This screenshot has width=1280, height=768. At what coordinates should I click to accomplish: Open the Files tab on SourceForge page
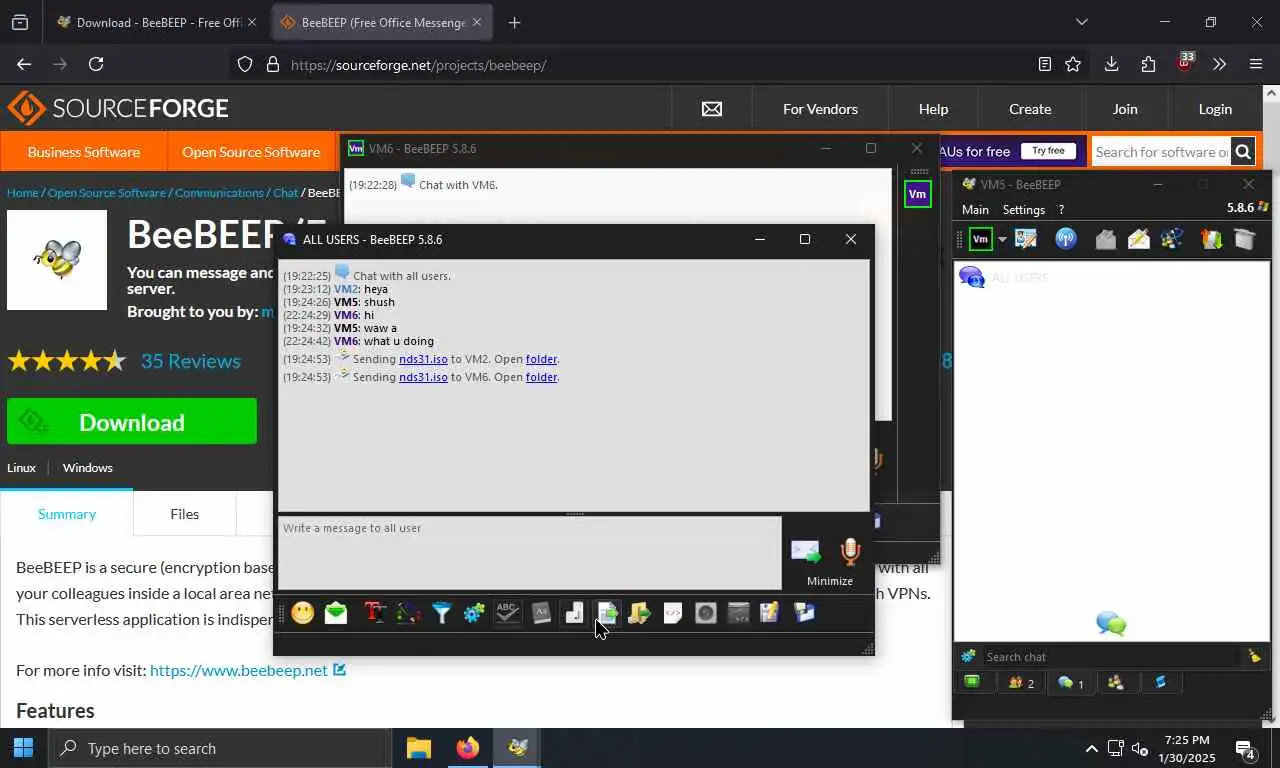(x=184, y=514)
